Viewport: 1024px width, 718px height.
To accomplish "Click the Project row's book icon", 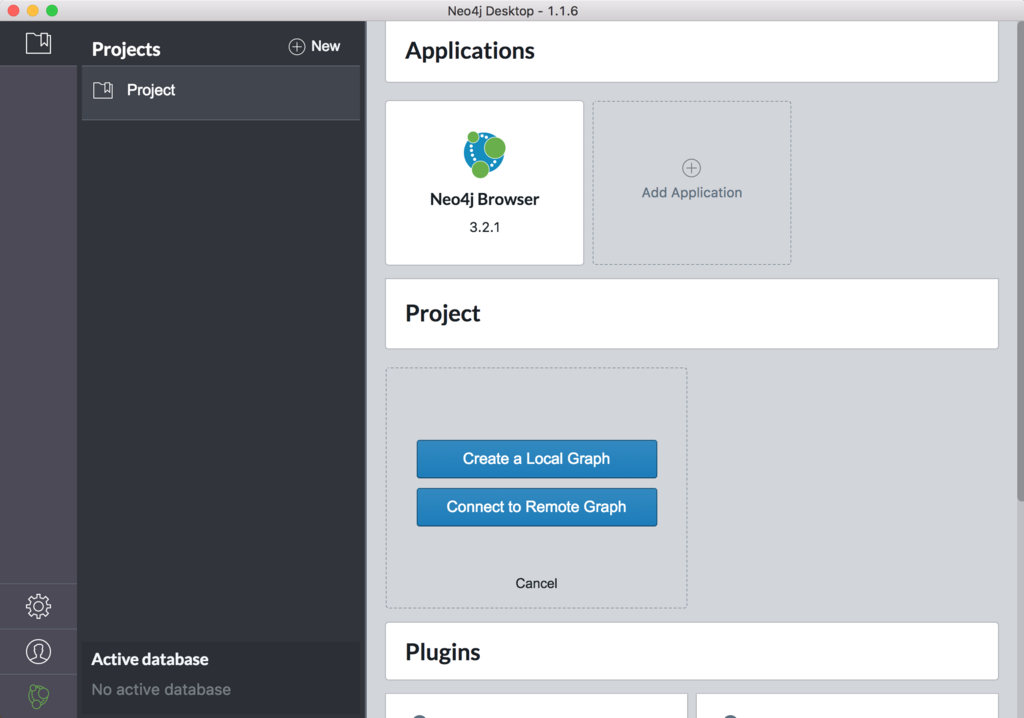I will click(x=103, y=90).
